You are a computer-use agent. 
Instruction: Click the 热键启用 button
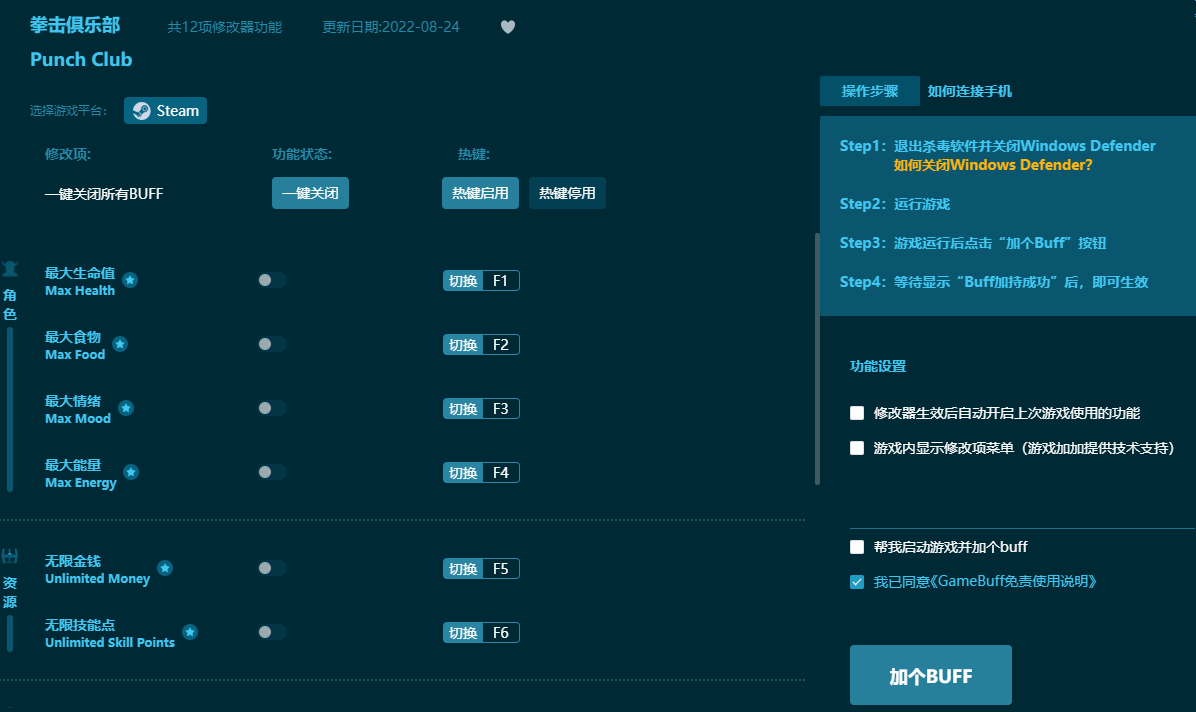(481, 193)
